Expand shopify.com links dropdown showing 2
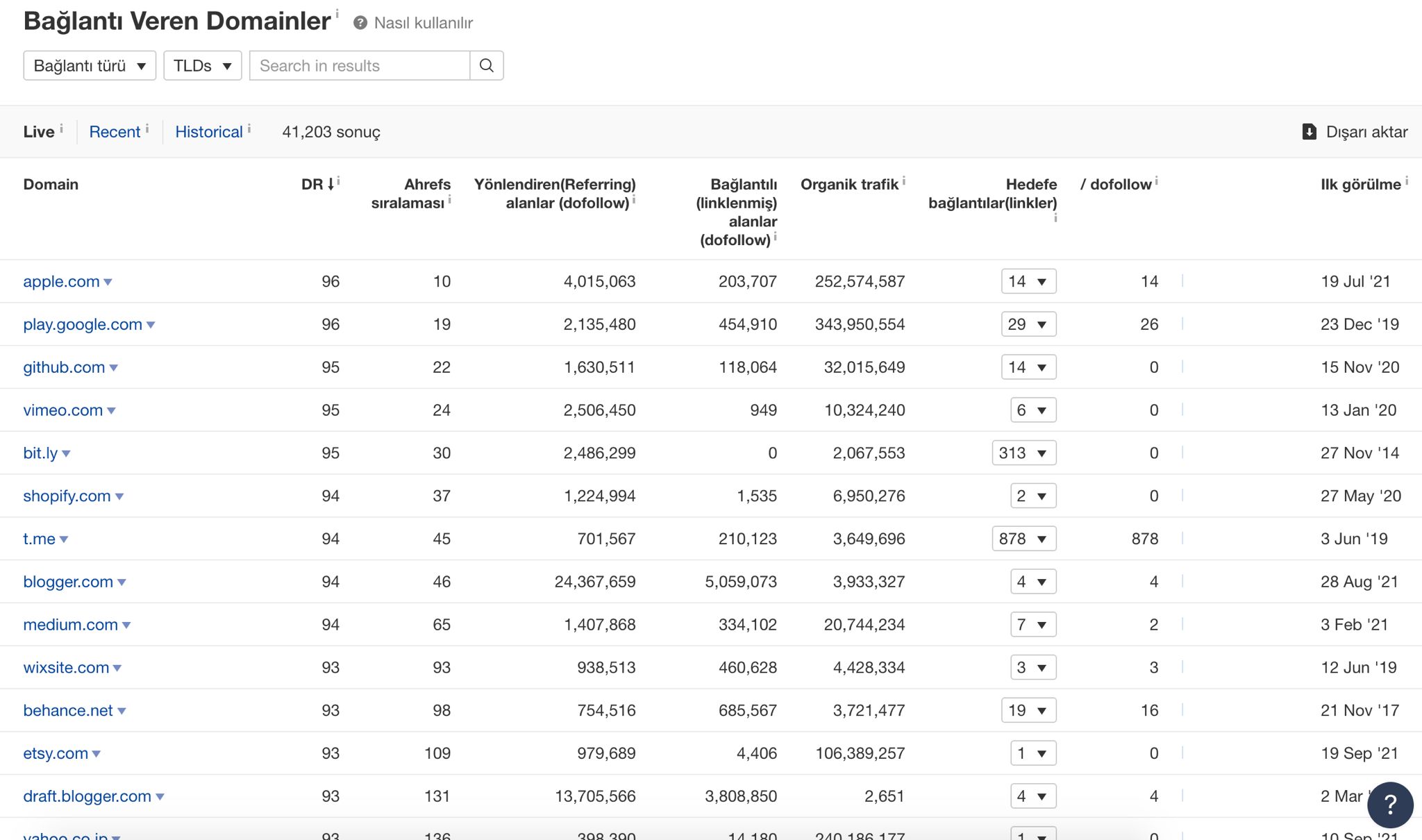The image size is (1422, 840). tap(1033, 496)
